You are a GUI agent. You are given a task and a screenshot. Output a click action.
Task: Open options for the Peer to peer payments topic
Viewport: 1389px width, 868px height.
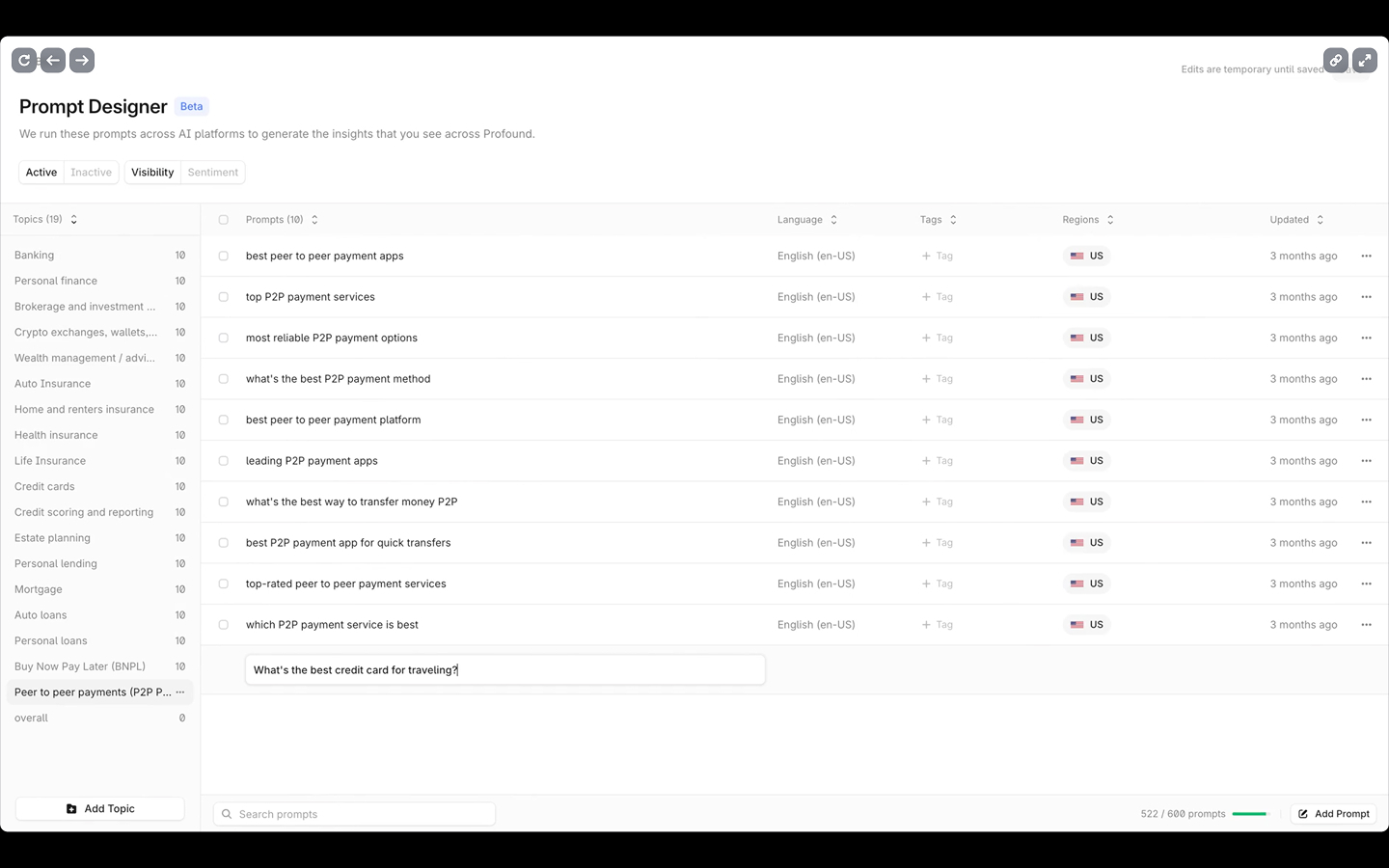tap(180, 692)
